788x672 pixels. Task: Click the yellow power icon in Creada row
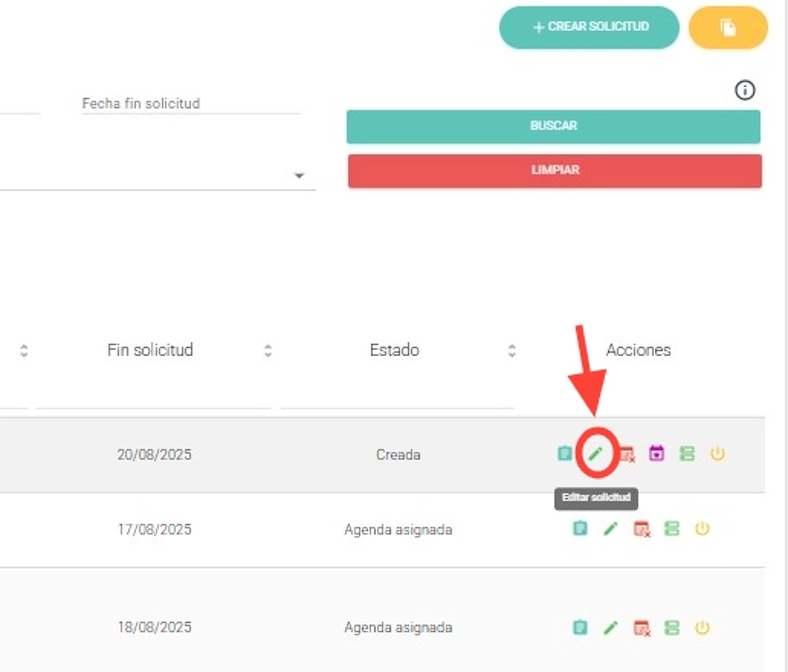717,454
